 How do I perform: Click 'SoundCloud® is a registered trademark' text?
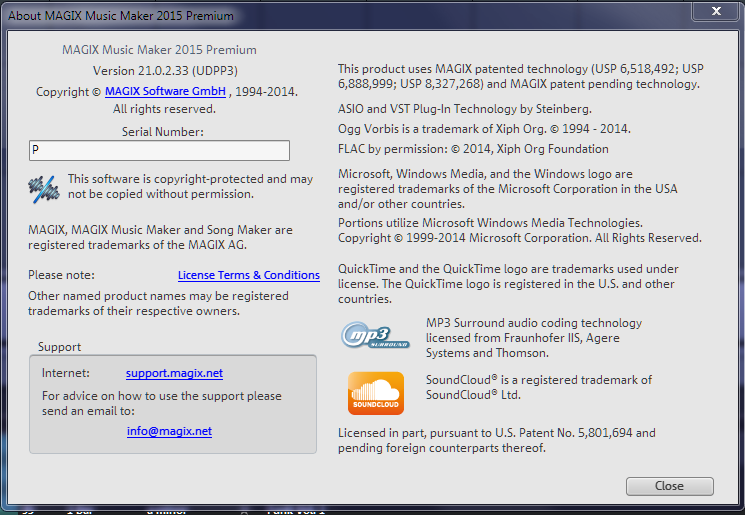point(539,387)
